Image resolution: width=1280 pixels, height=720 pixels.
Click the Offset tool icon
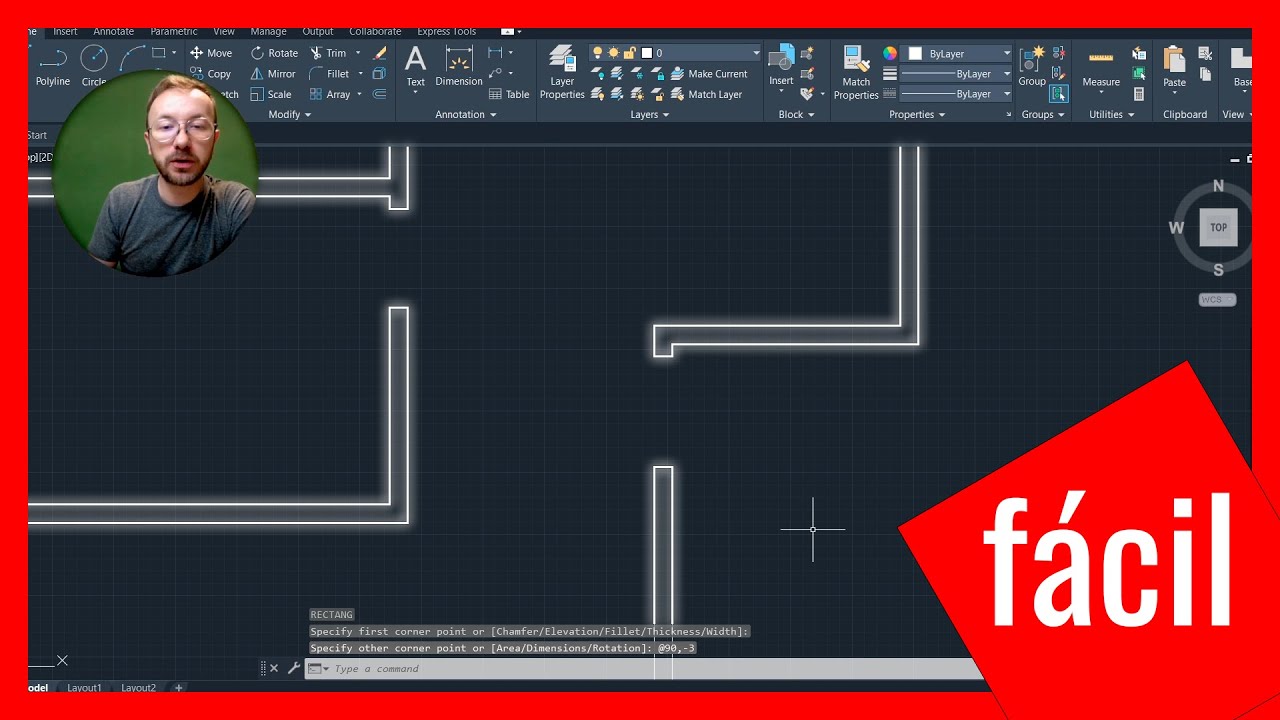tap(379, 95)
